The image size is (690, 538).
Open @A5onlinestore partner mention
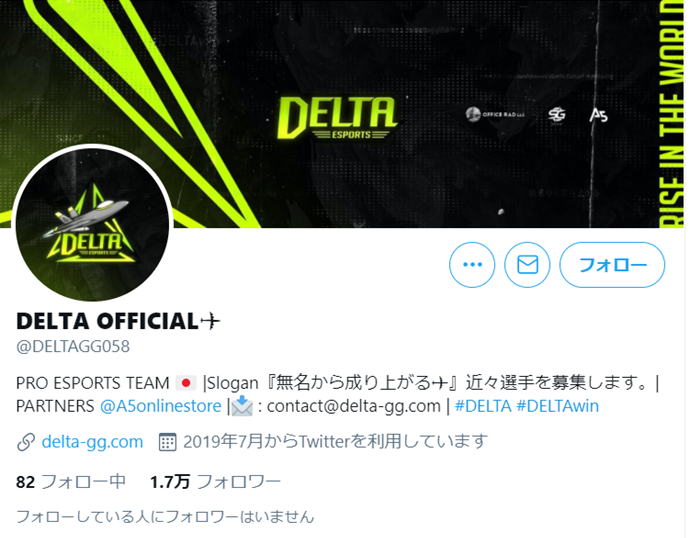(x=161, y=406)
